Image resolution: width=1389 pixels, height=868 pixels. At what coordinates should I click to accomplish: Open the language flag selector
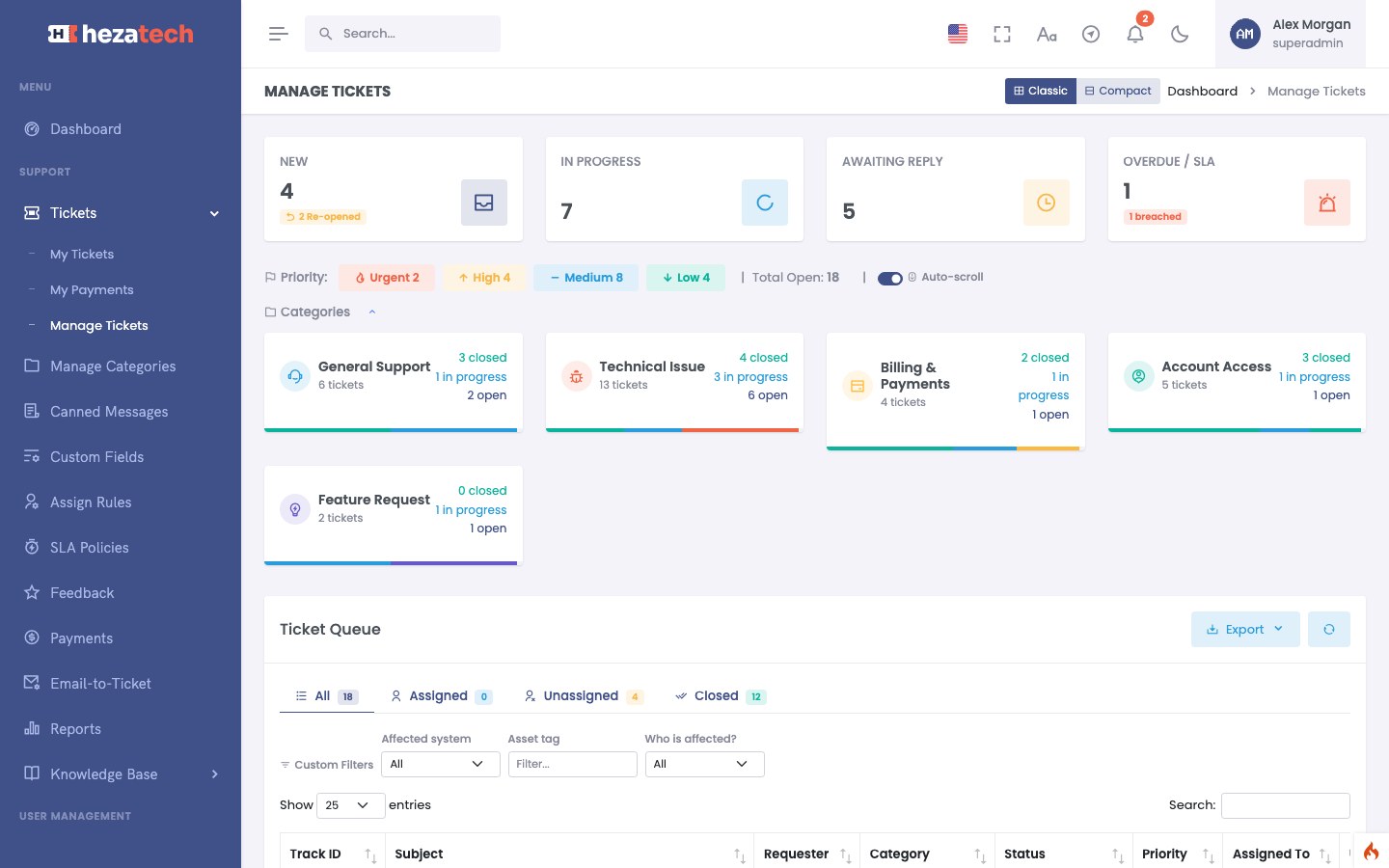click(958, 34)
